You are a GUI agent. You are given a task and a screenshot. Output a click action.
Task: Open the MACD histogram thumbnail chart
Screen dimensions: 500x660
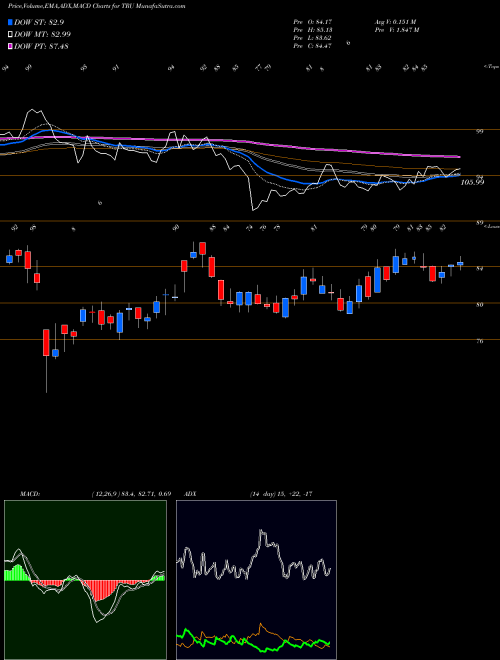pyautogui.click(x=85, y=580)
